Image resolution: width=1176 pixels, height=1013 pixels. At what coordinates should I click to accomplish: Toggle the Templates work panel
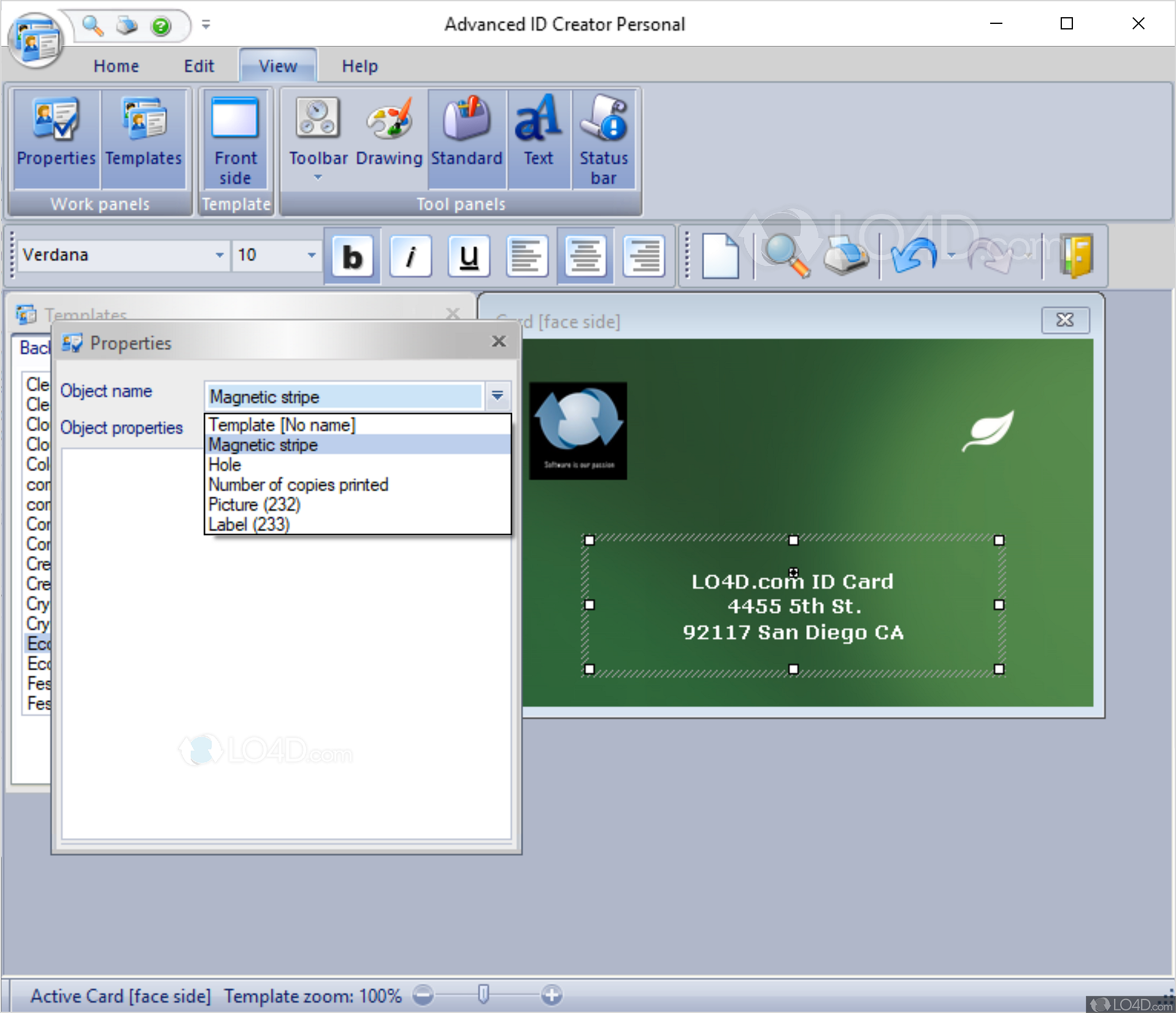coord(144,139)
